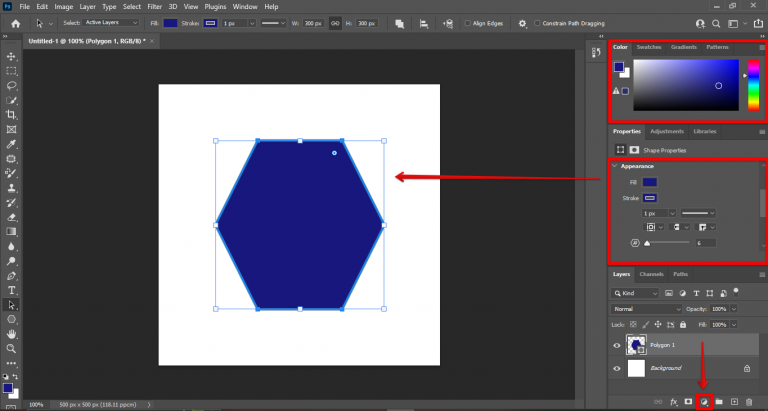
Task: Select the Hand tool
Action: coord(11,334)
